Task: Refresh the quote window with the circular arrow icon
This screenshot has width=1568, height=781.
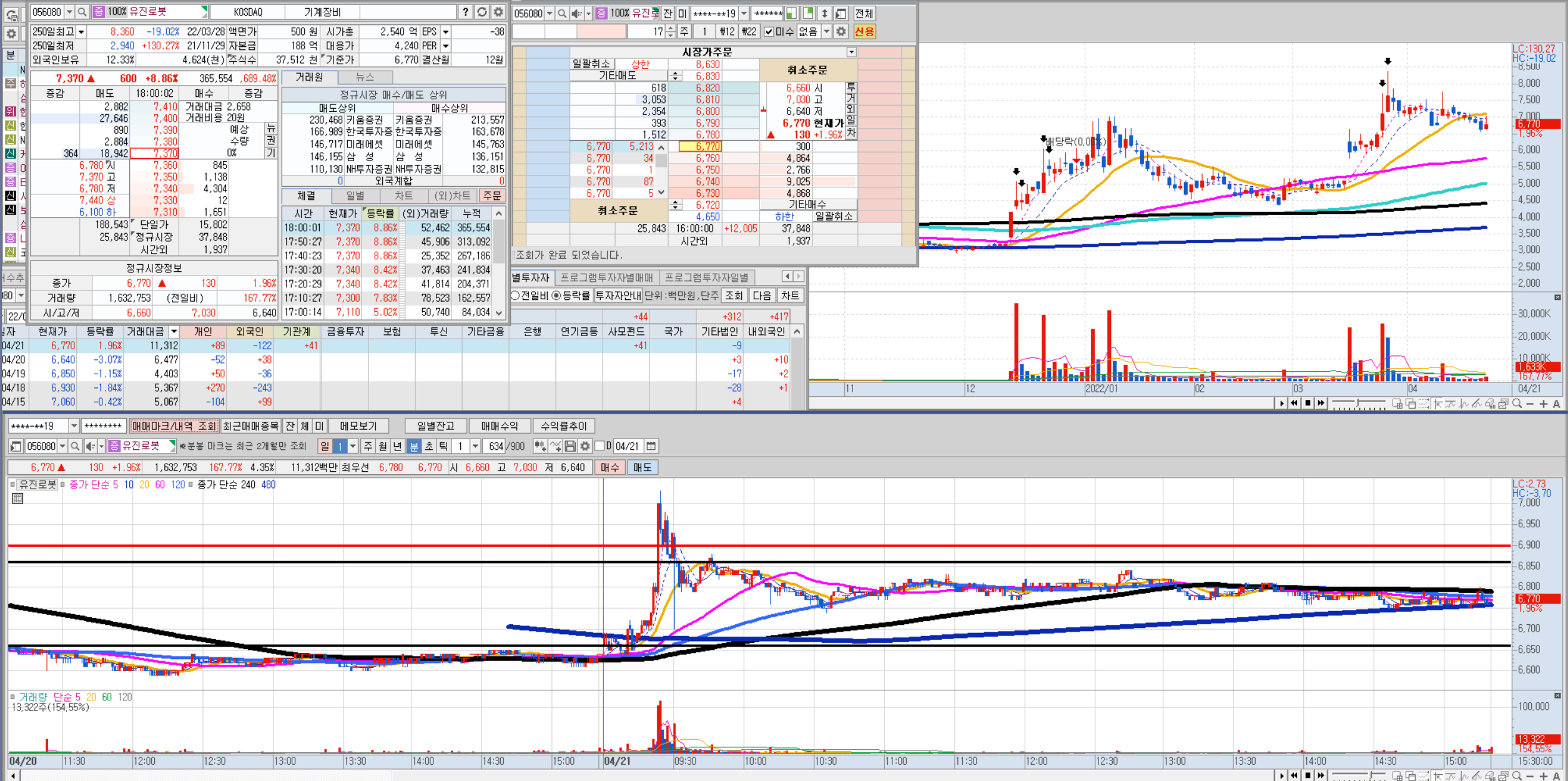Action: point(482,12)
